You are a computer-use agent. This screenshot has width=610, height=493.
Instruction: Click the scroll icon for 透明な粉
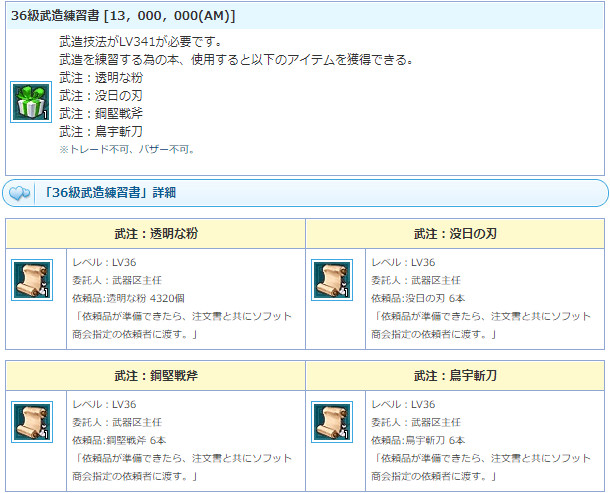pos(32,280)
